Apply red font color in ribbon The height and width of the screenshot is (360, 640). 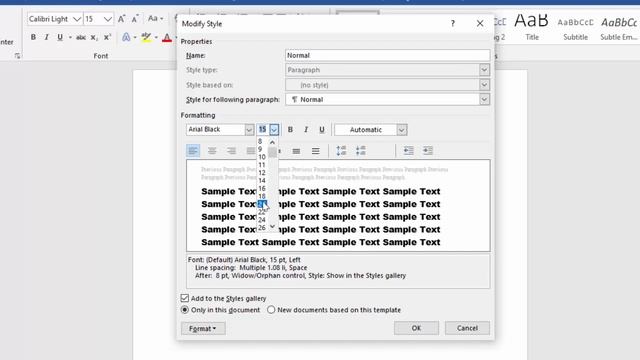pos(167,37)
